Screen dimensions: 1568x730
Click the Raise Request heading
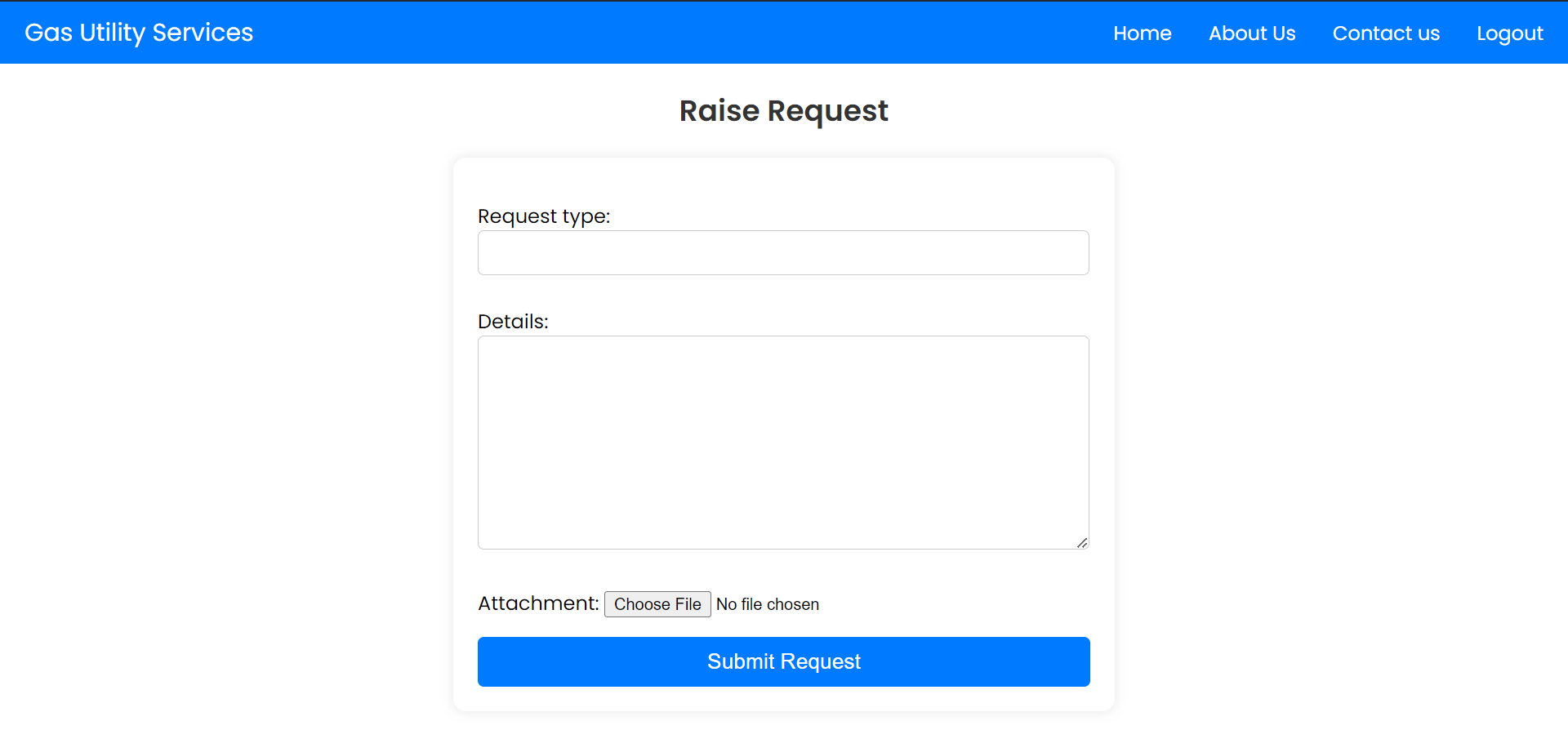point(784,111)
